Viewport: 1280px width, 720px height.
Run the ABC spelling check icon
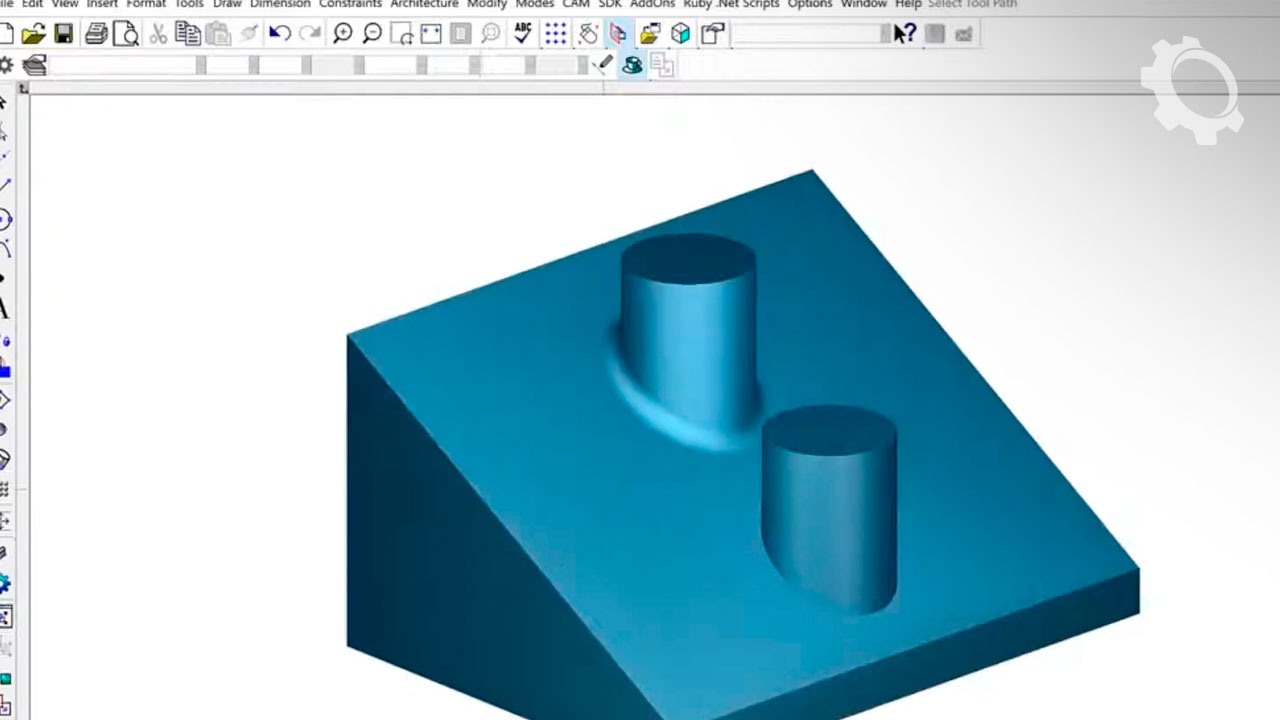pos(522,34)
